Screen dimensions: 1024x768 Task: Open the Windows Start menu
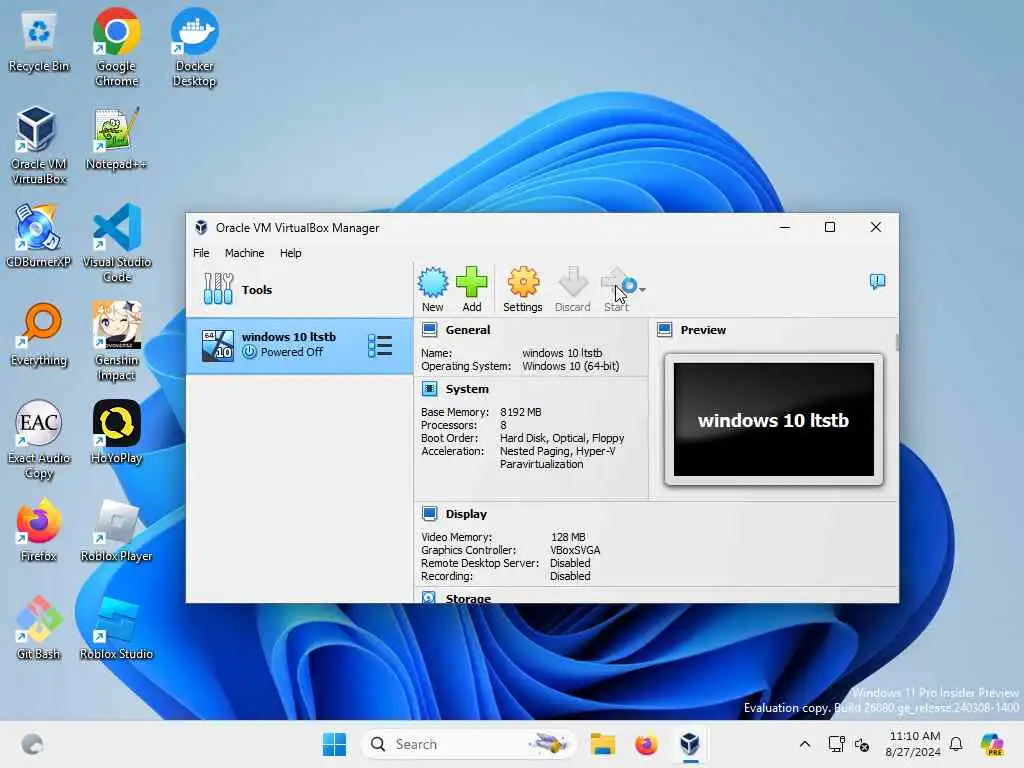pos(334,744)
